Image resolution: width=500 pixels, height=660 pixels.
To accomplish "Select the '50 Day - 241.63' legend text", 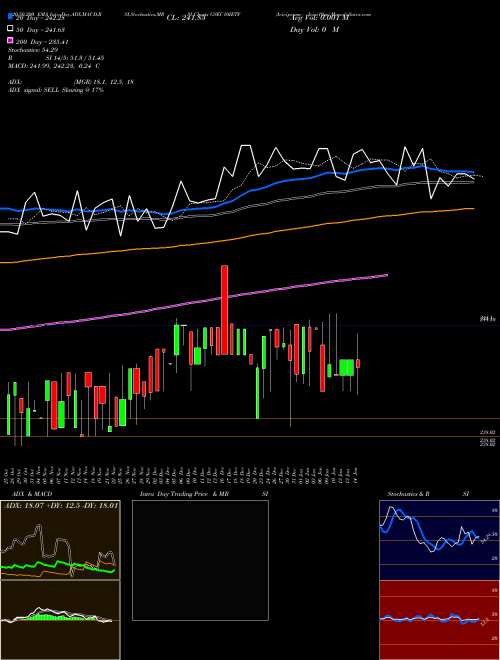I will point(40,29).
